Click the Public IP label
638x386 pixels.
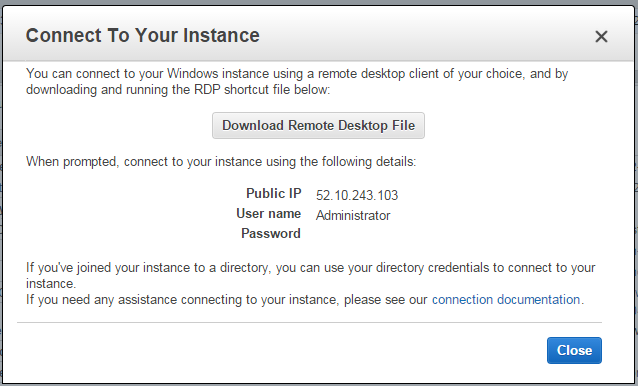click(x=273, y=194)
